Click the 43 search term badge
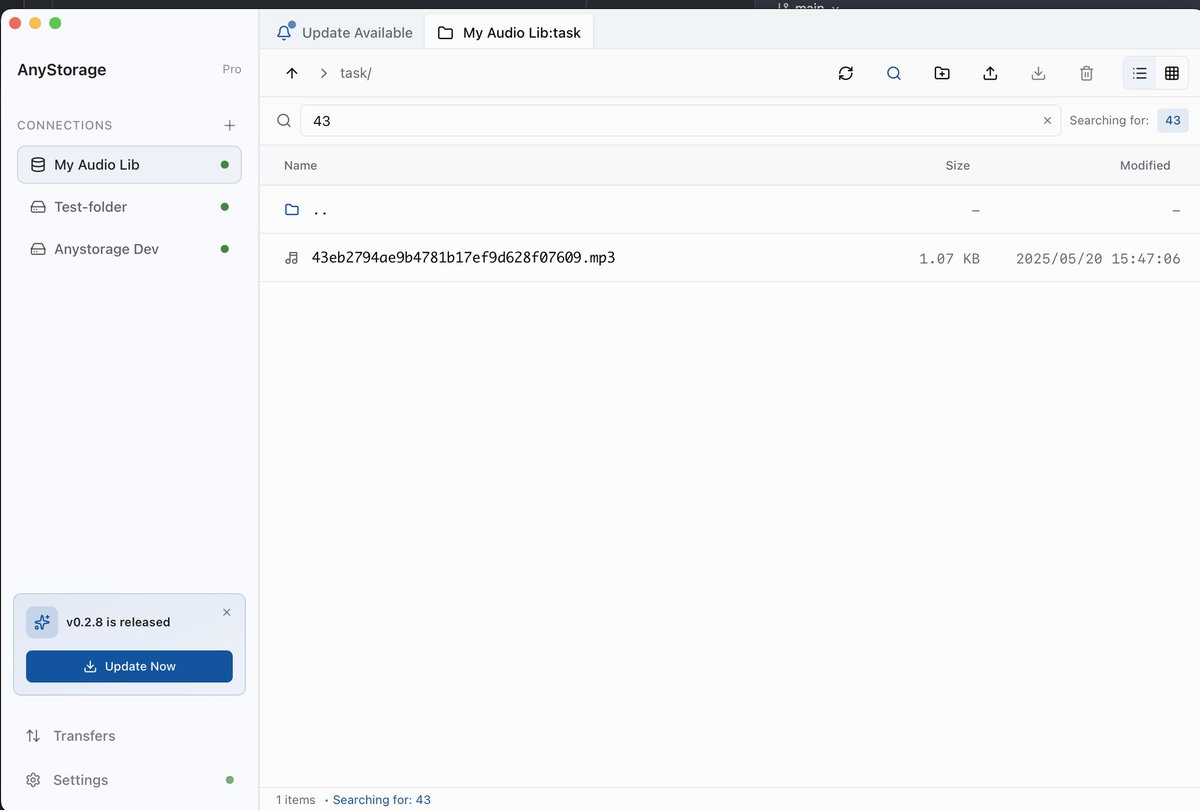 coord(1173,120)
